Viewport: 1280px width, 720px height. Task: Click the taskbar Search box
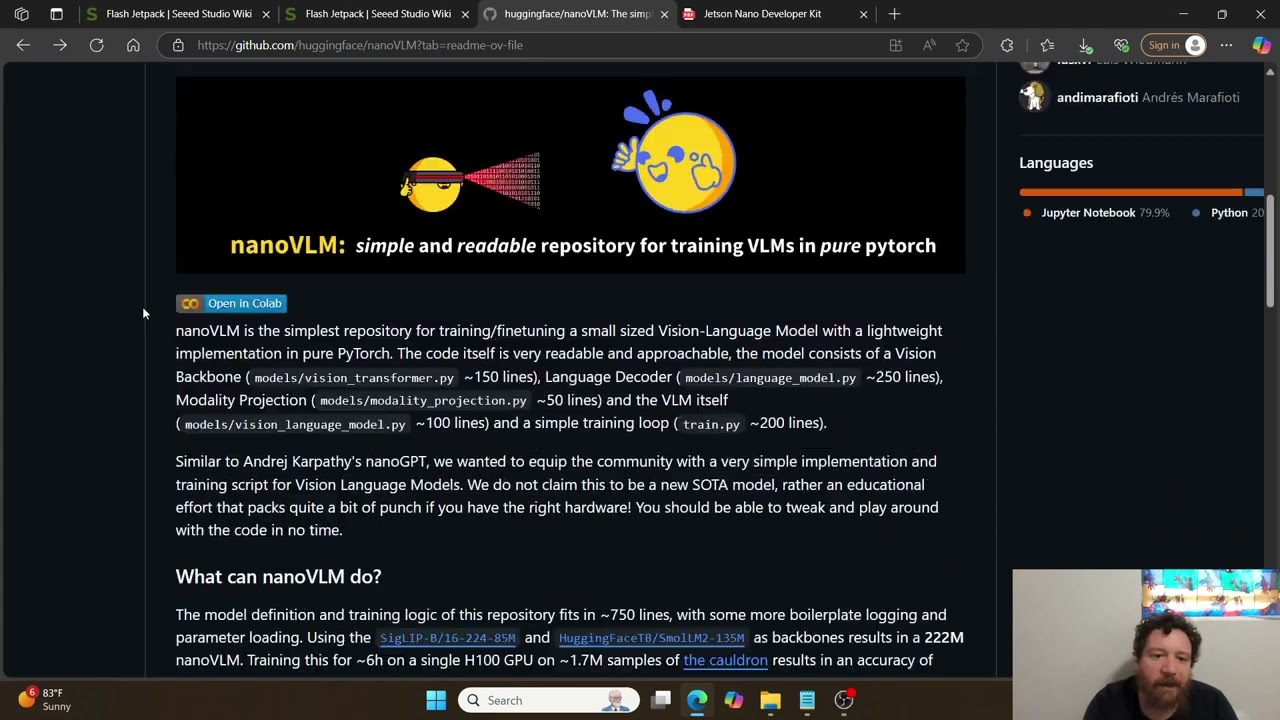pos(549,700)
